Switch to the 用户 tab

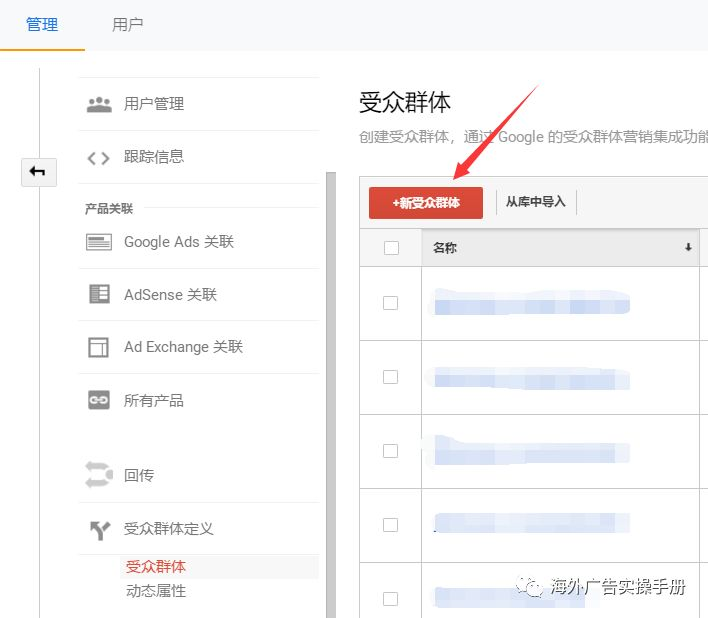coord(127,25)
